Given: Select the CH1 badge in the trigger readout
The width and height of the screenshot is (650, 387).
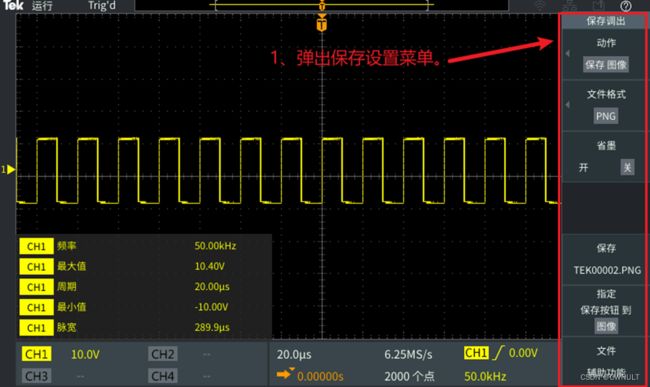Looking at the screenshot, I should [x=476, y=353].
